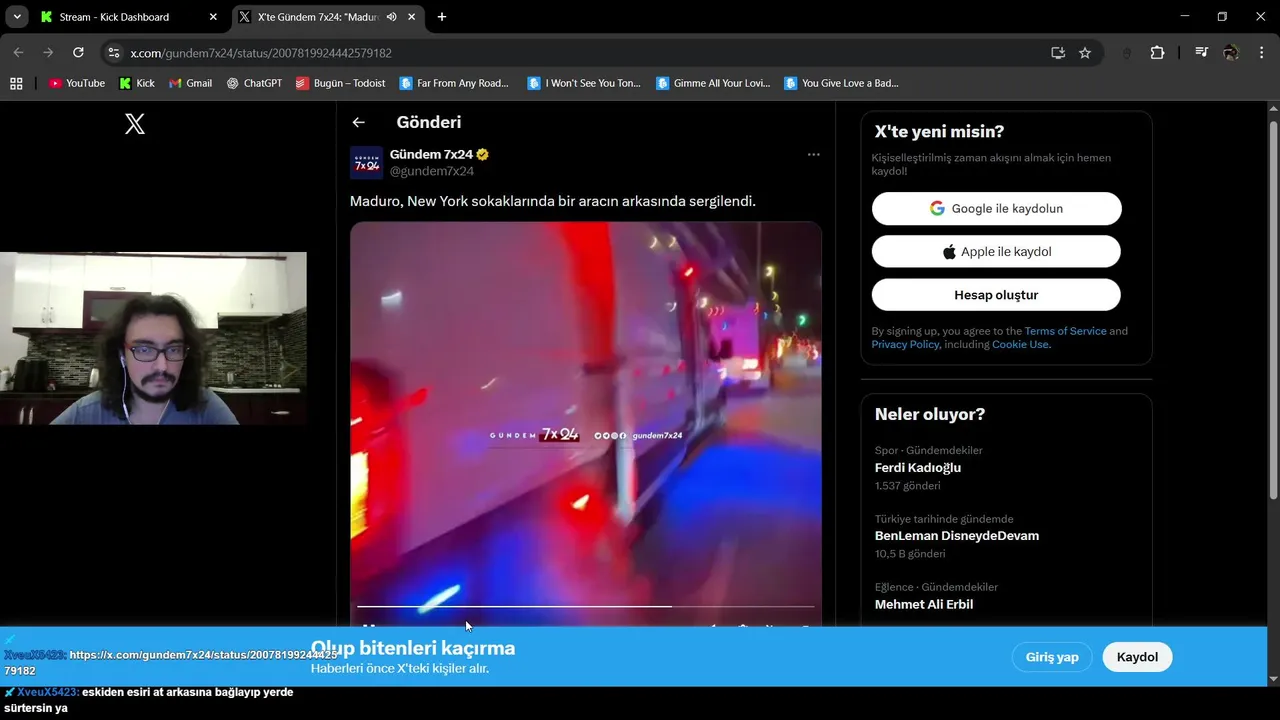The image size is (1280, 720).
Task: Open the X logo home link
Action: coord(135,124)
